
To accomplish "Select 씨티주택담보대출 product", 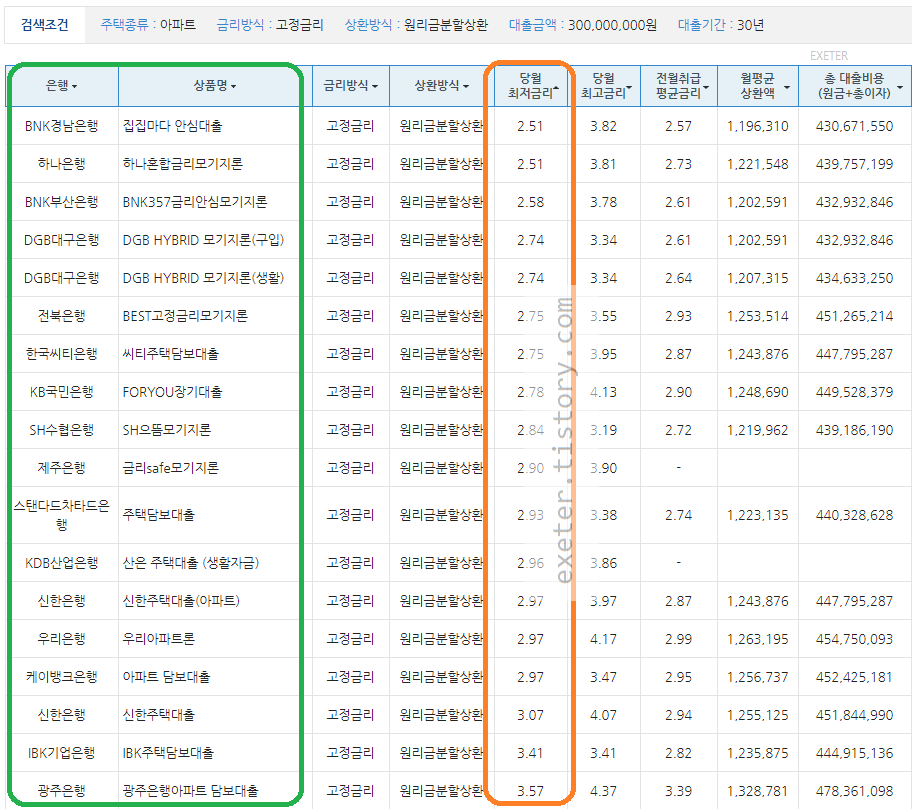I will point(171,354).
